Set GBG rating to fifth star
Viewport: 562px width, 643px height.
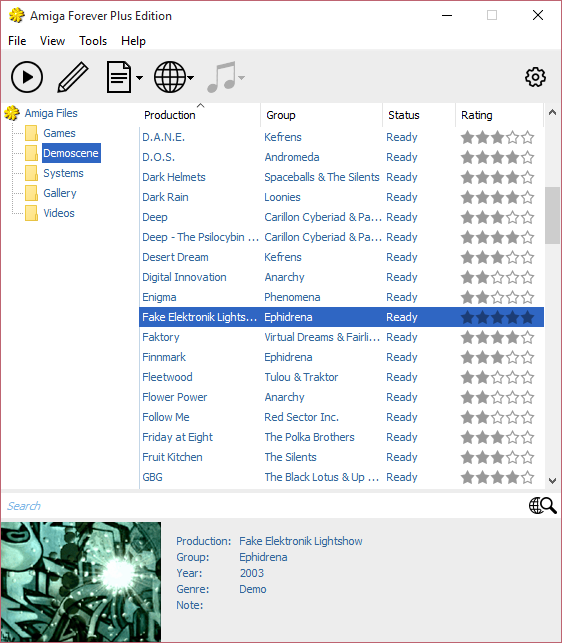pos(528,477)
